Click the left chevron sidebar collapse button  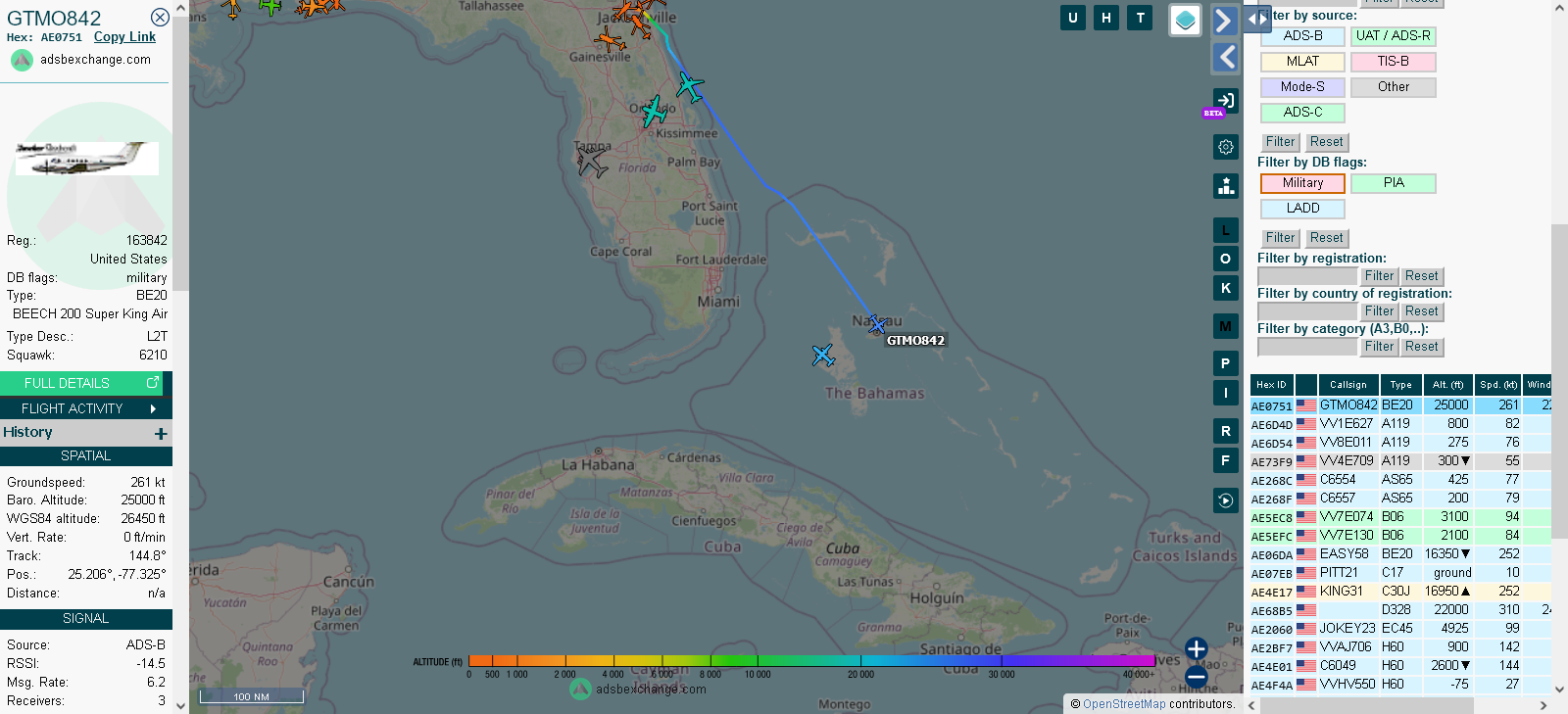point(1226,58)
